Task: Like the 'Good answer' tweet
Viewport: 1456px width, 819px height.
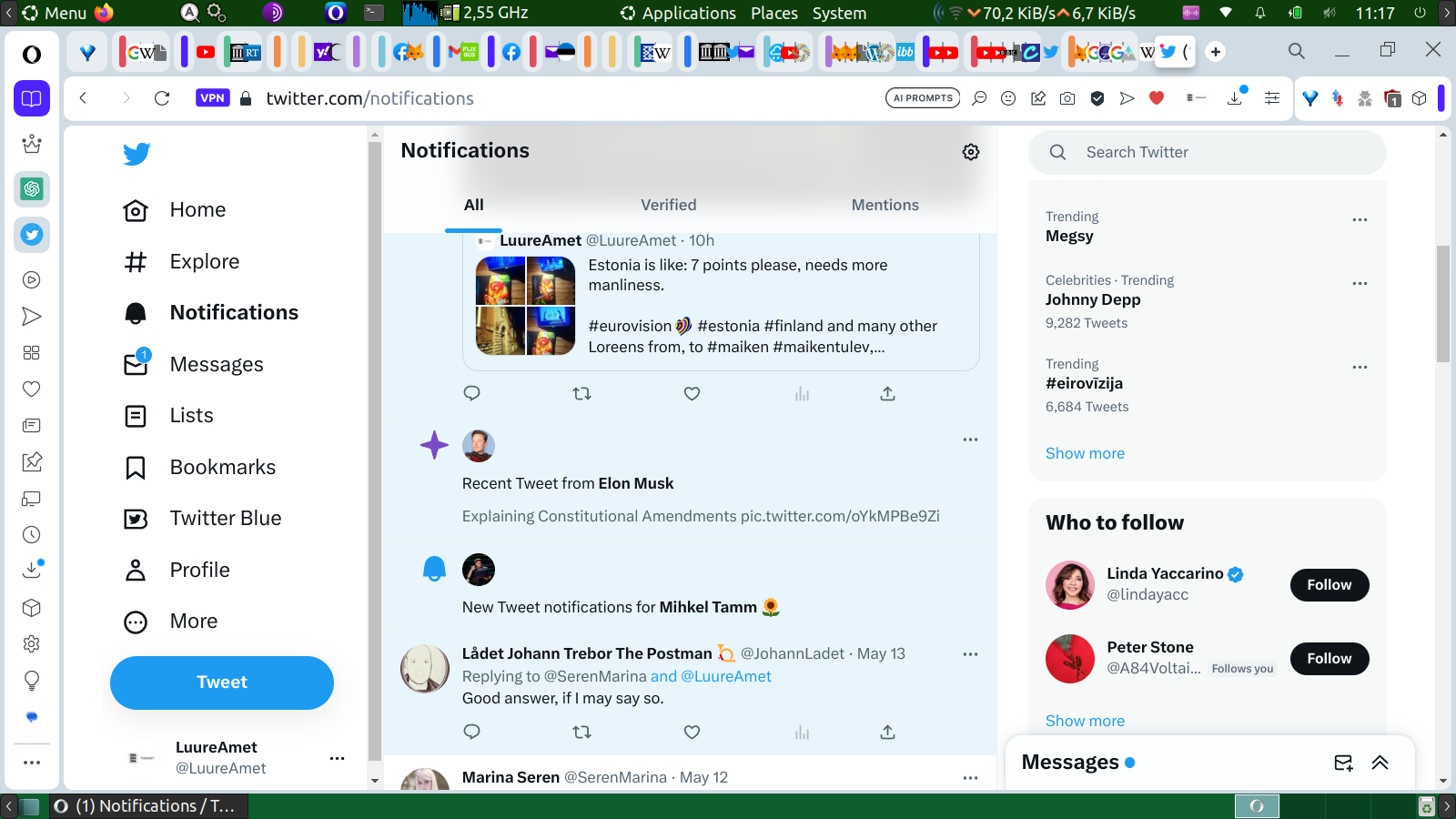Action: click(692, 732)
